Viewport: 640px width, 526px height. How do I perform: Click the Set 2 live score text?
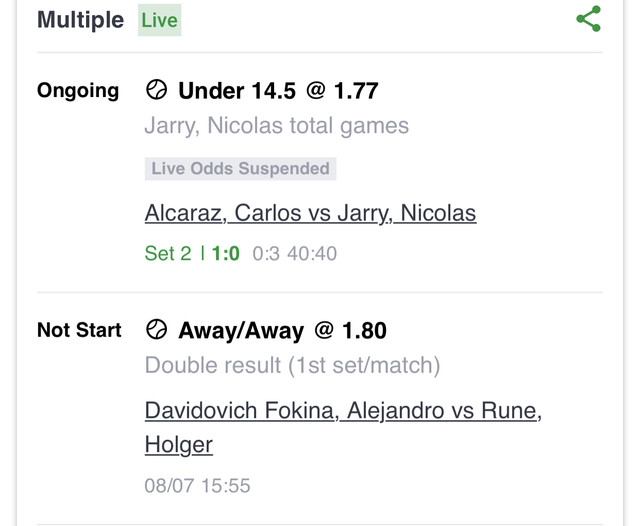pyautogui.click(x=168, y=253)
